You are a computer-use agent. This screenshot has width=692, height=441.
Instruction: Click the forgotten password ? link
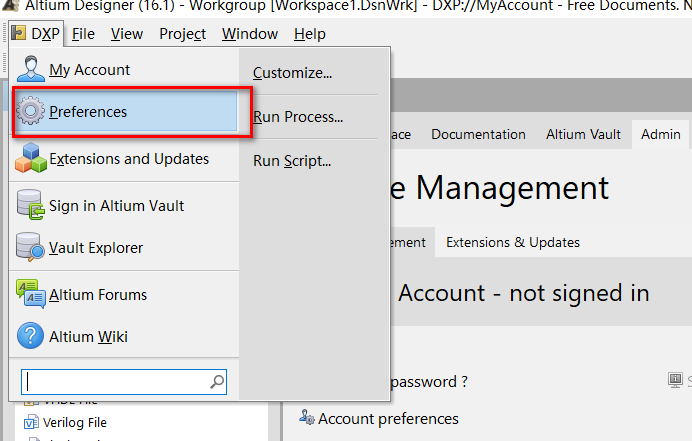429,382
